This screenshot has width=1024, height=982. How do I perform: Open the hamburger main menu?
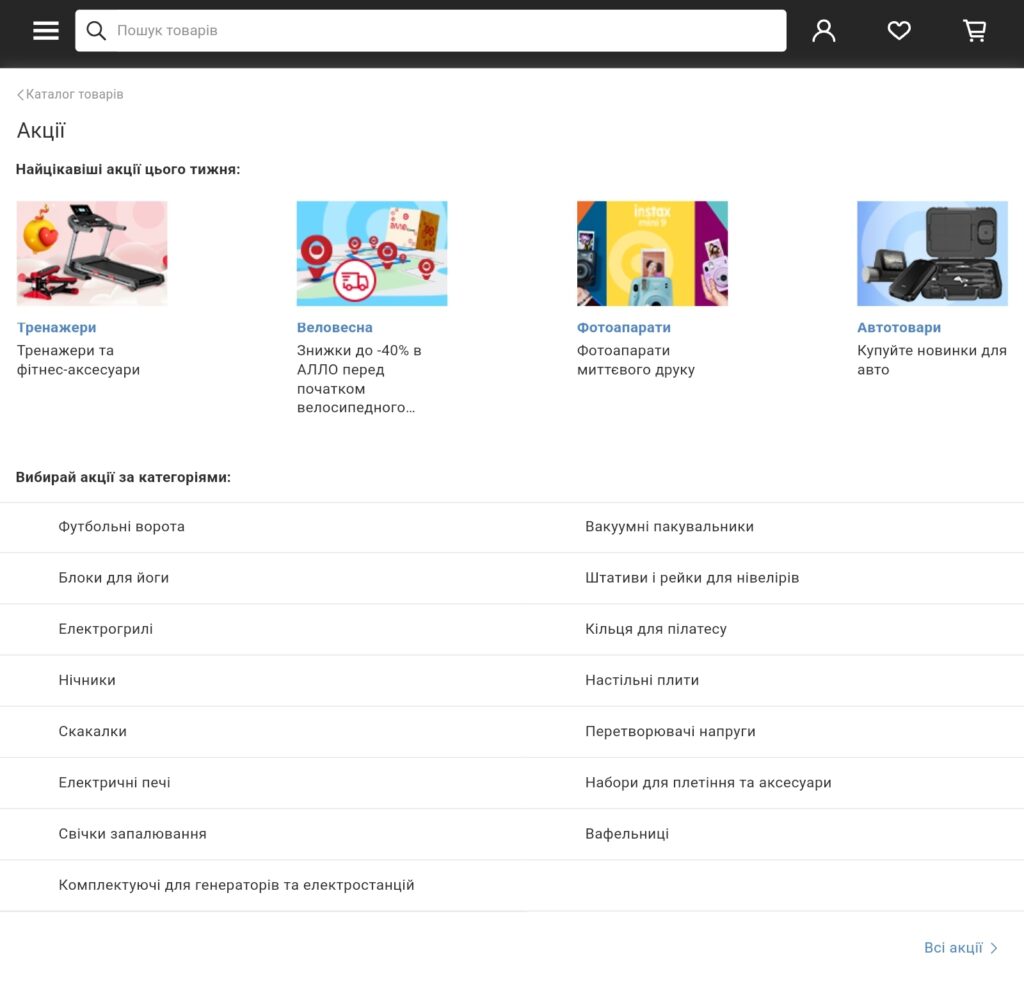tap(46, 31)
